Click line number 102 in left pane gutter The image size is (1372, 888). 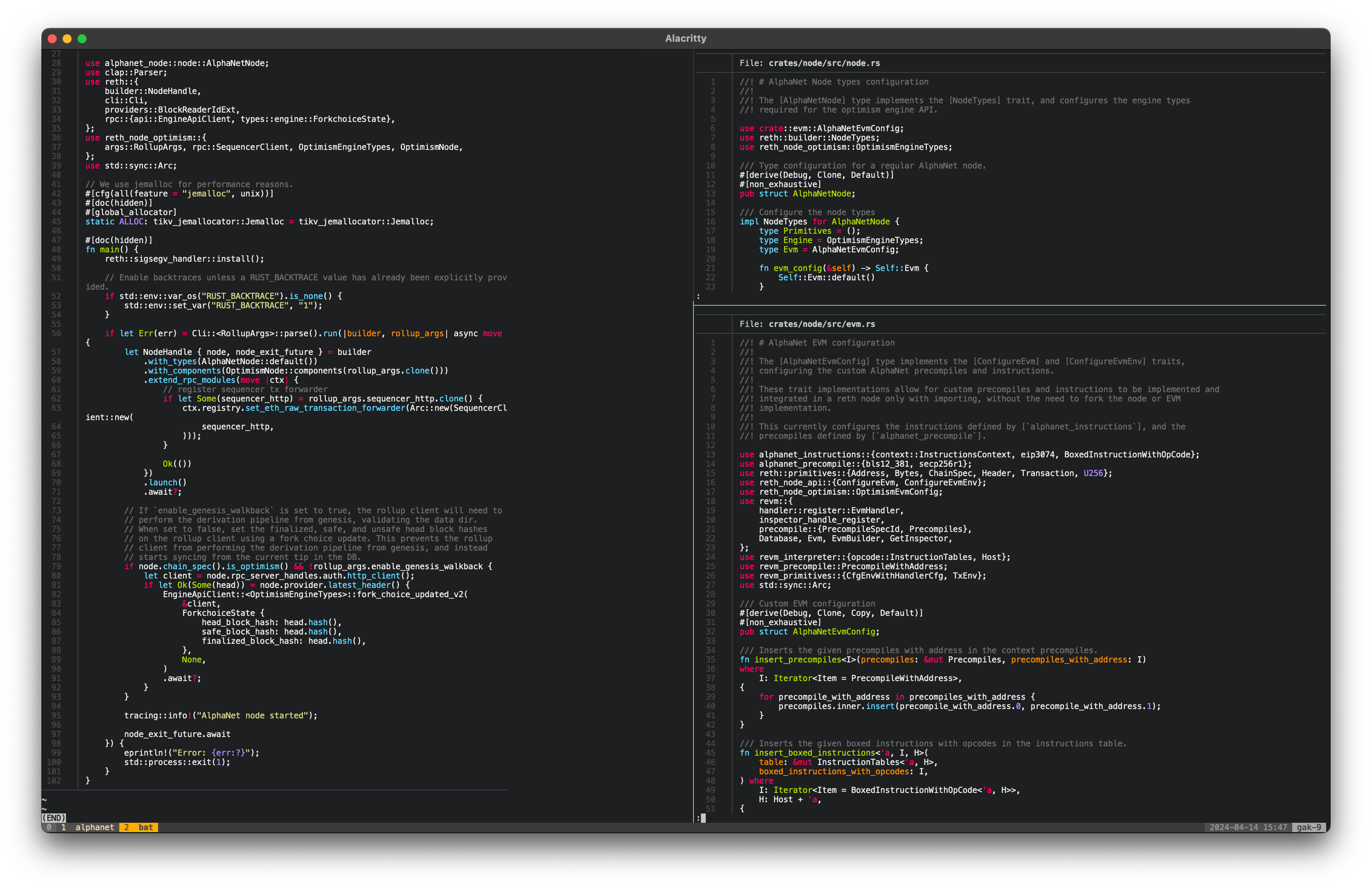tap(54, 781)
